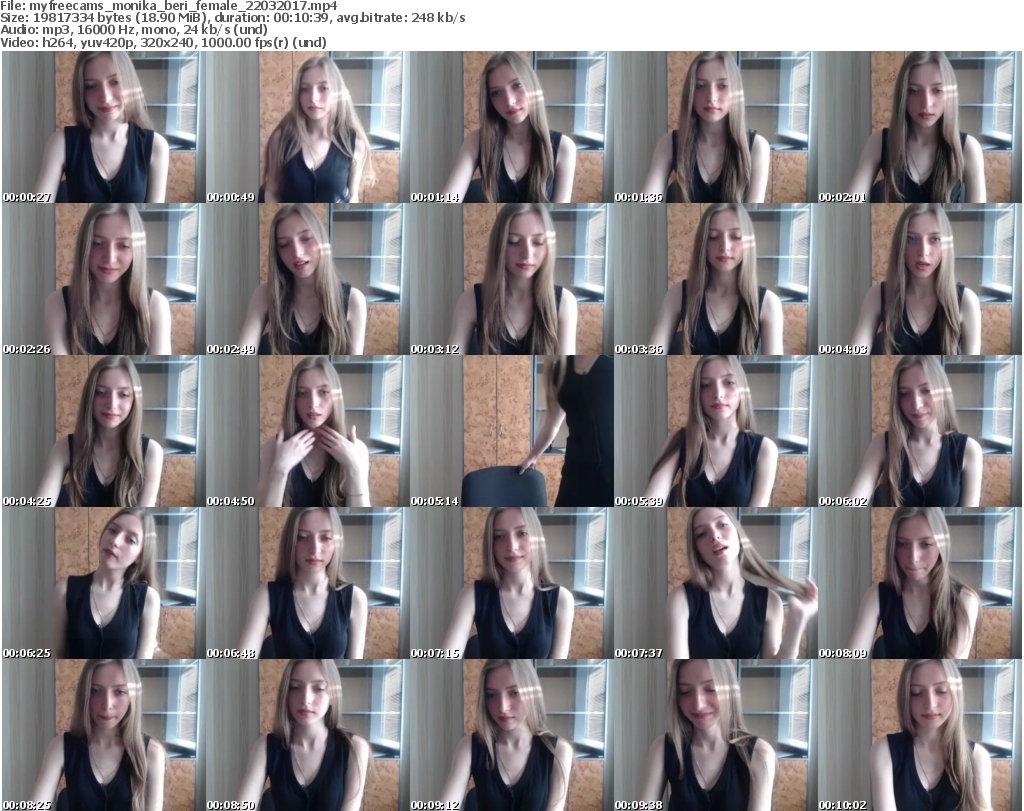
Task: Select the frame marked 00:06:02
Action: click(919, 432)
